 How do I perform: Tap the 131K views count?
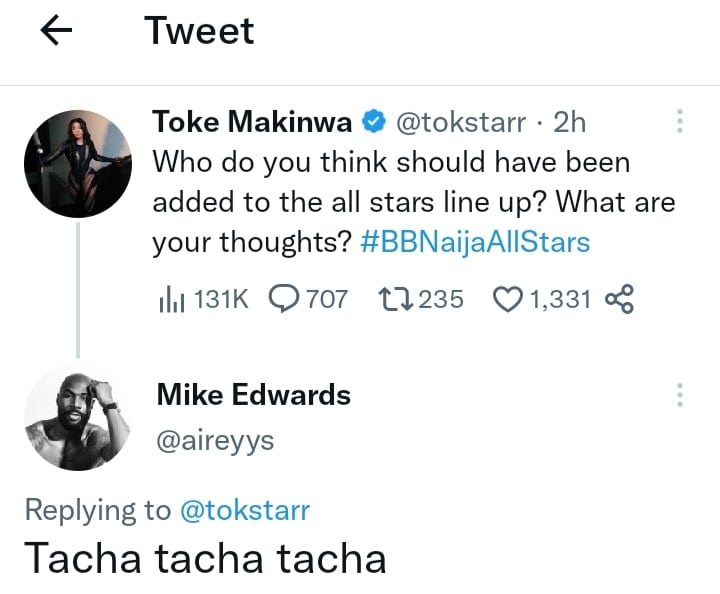click(218, 298)
